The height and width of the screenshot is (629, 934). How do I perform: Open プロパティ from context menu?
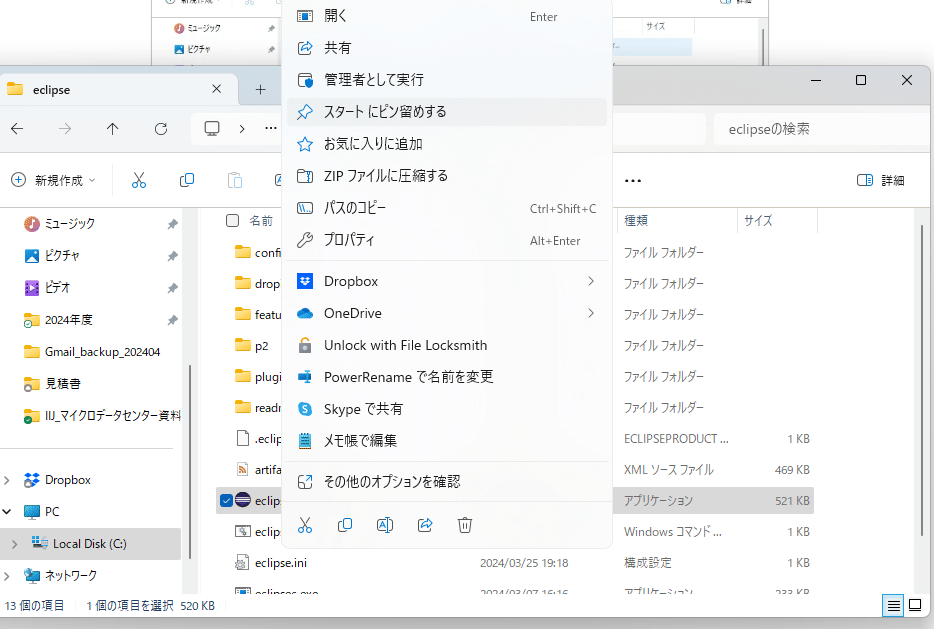447,240
